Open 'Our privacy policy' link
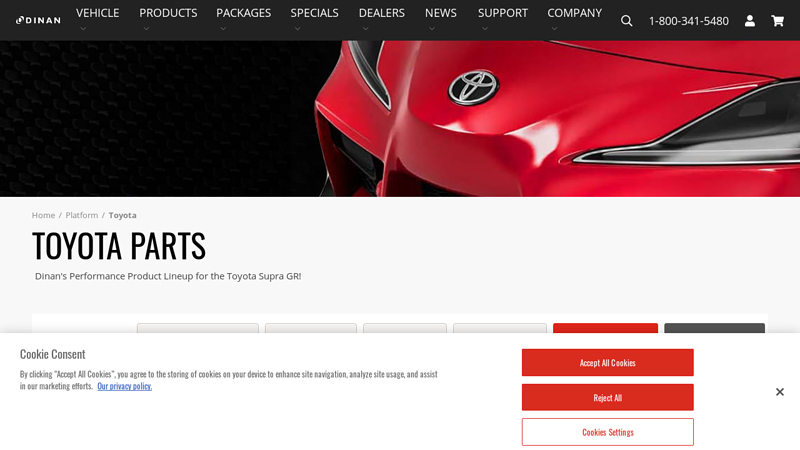 coord(124,386)
